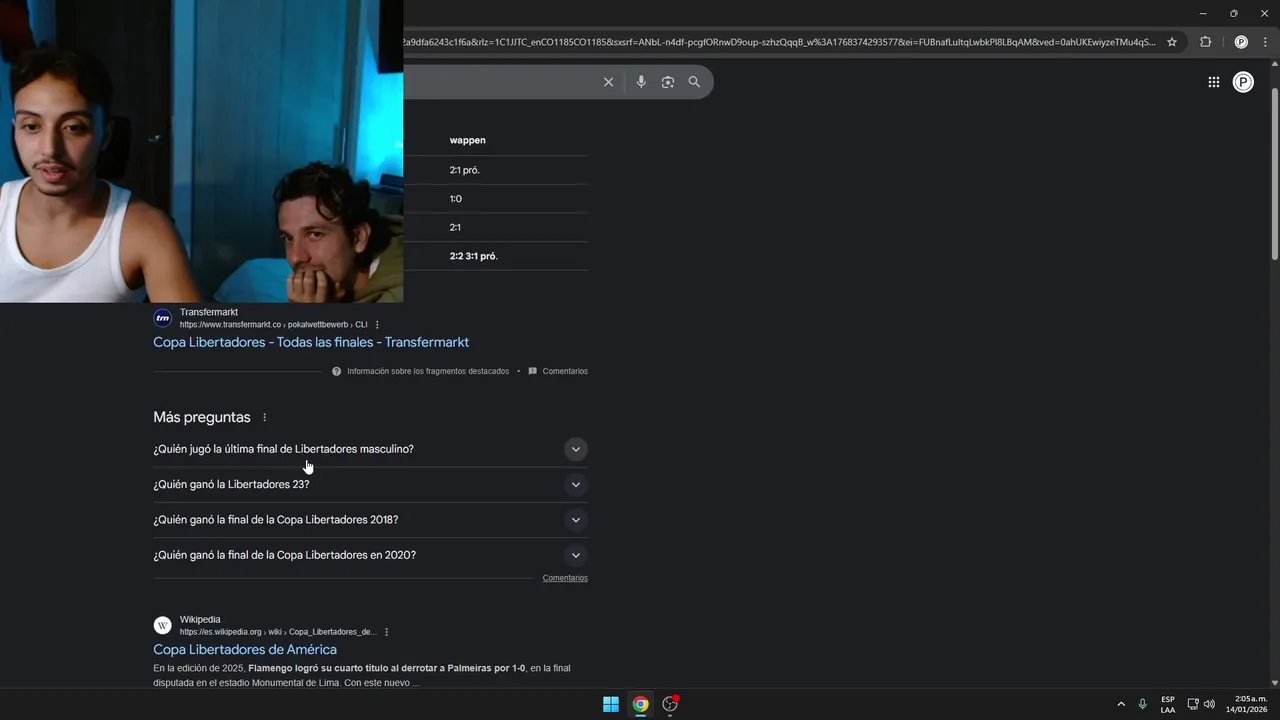The height and width of the screenshot is (720, 1280).
Task: Open the Windows Start menu
Action: 610,704
